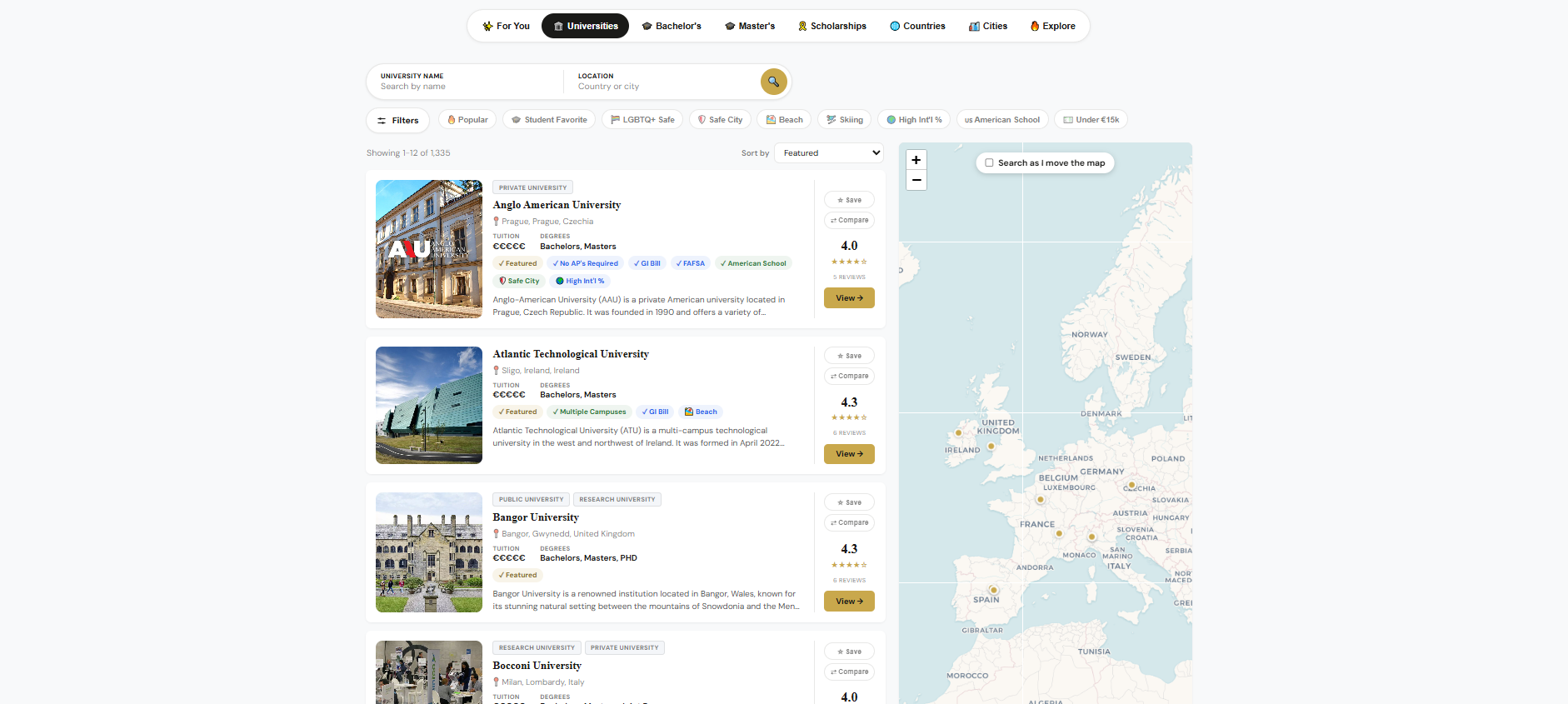Select the Skiing filter chip
The height and width of the screenshot is (704, 1568).
tap(844, 120)
